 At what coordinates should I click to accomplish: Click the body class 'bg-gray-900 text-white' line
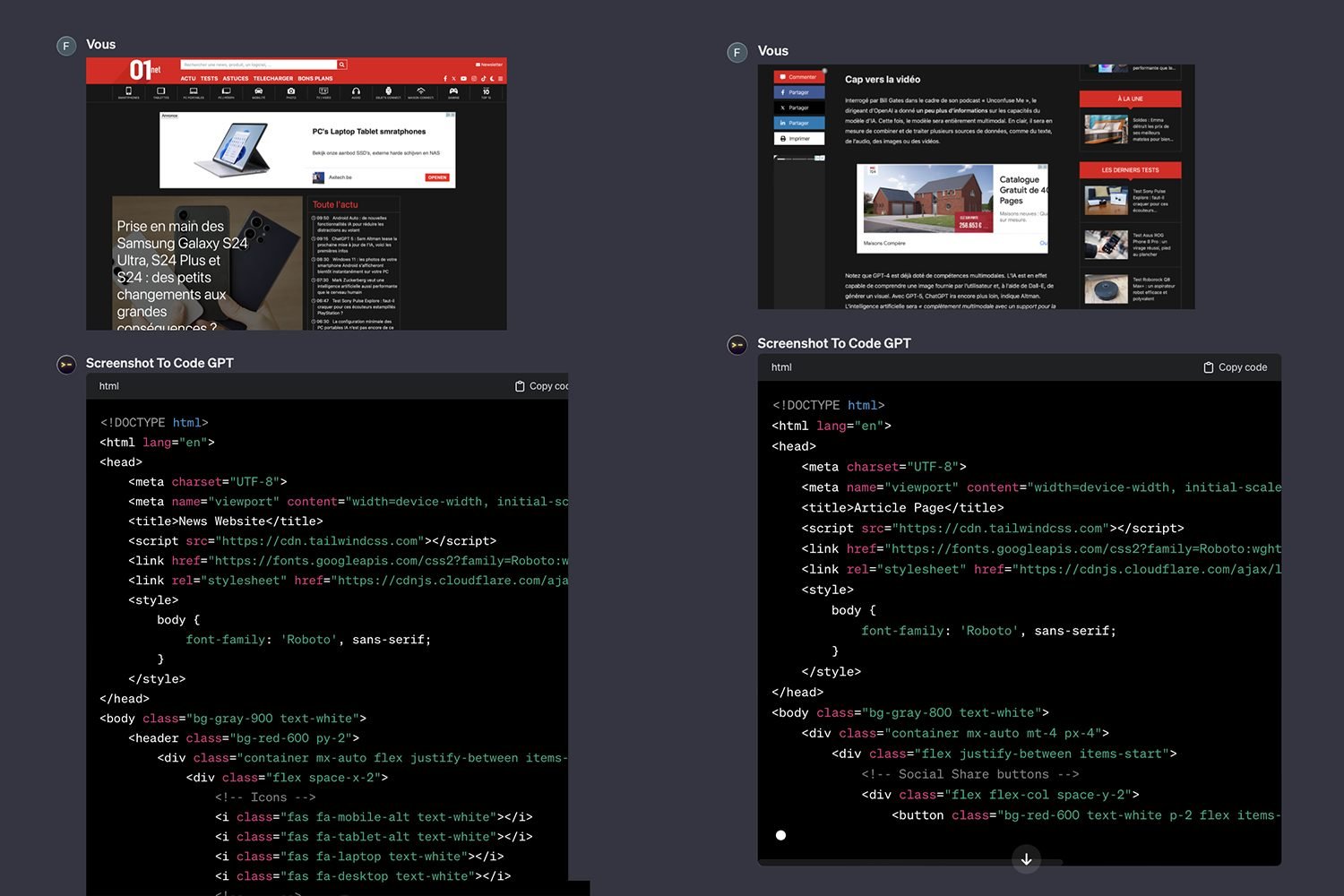233,719
